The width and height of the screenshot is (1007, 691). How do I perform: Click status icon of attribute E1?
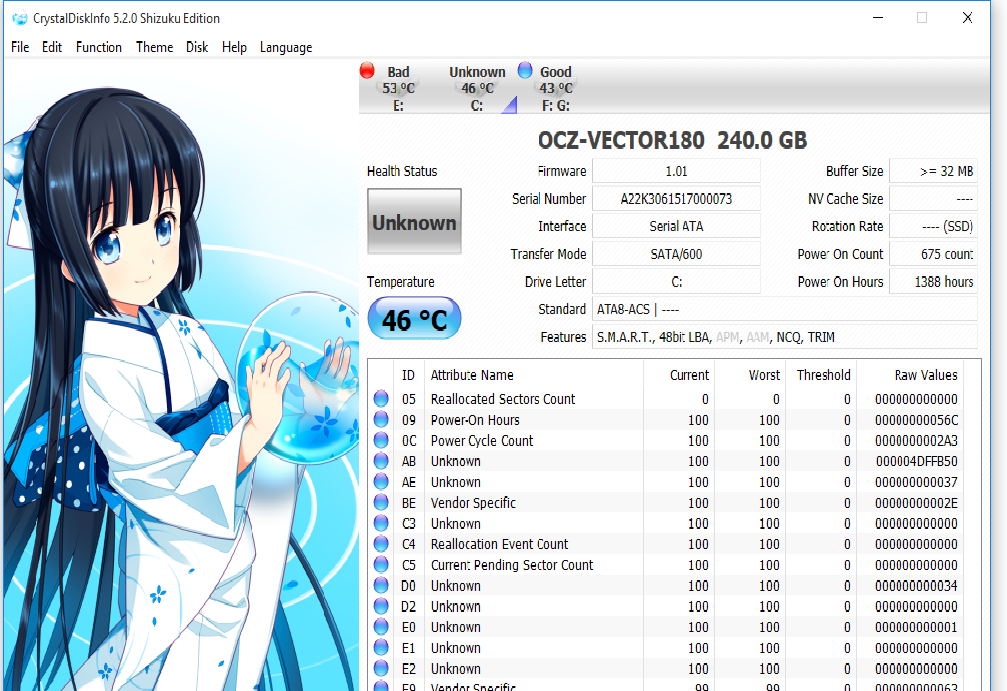[381, 647]
